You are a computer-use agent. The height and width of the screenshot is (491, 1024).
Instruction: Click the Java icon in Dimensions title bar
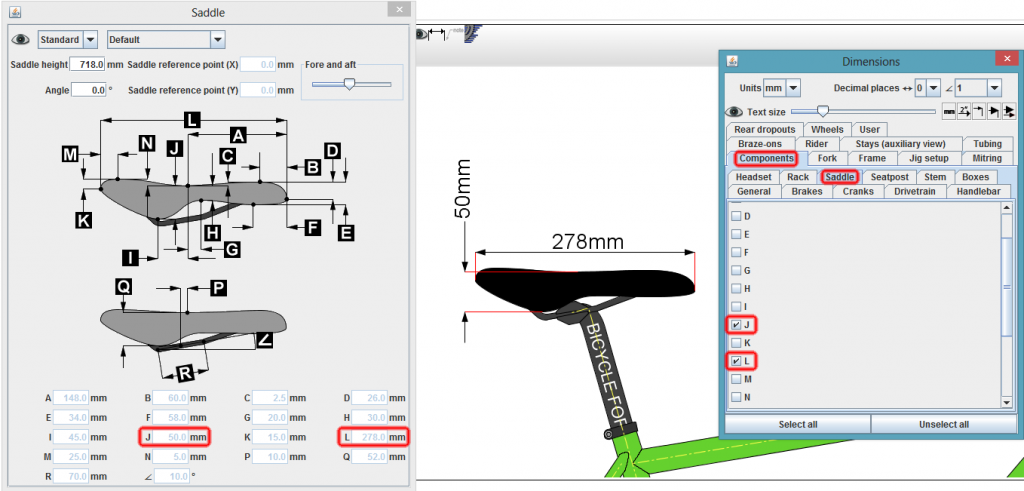731,62
